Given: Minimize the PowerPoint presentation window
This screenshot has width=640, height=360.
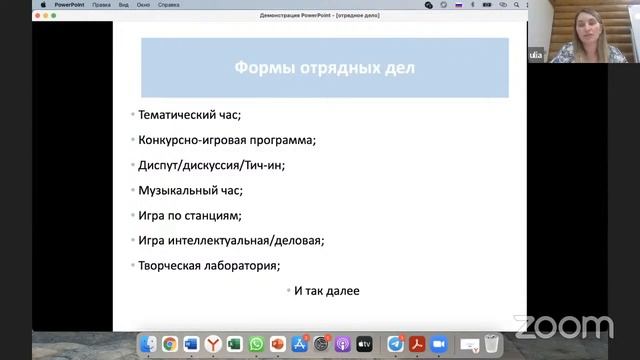Looking at the screenshot, I should click(x=46, y=16).
